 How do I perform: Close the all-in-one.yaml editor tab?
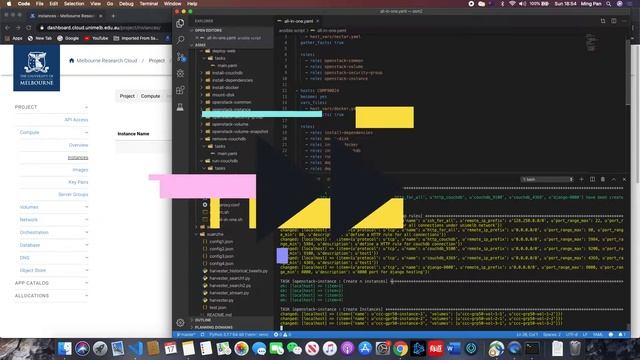click(317, 21)
